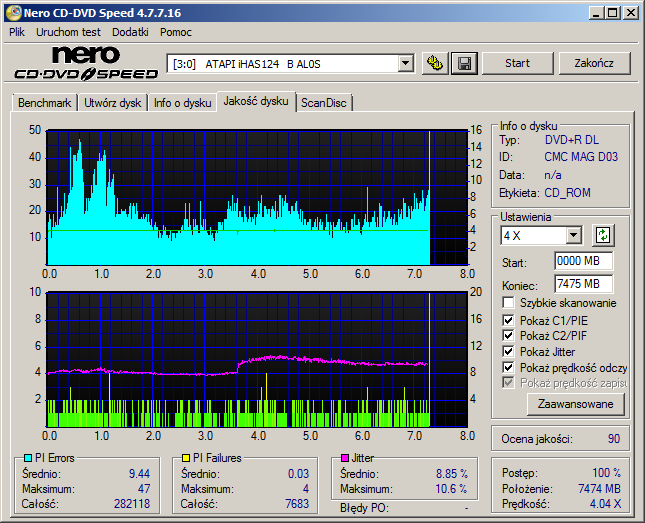Click the PI Errors Średnio value 9.44
The height and width of the screenshot is (523, 645).
[x=139, y=474]
